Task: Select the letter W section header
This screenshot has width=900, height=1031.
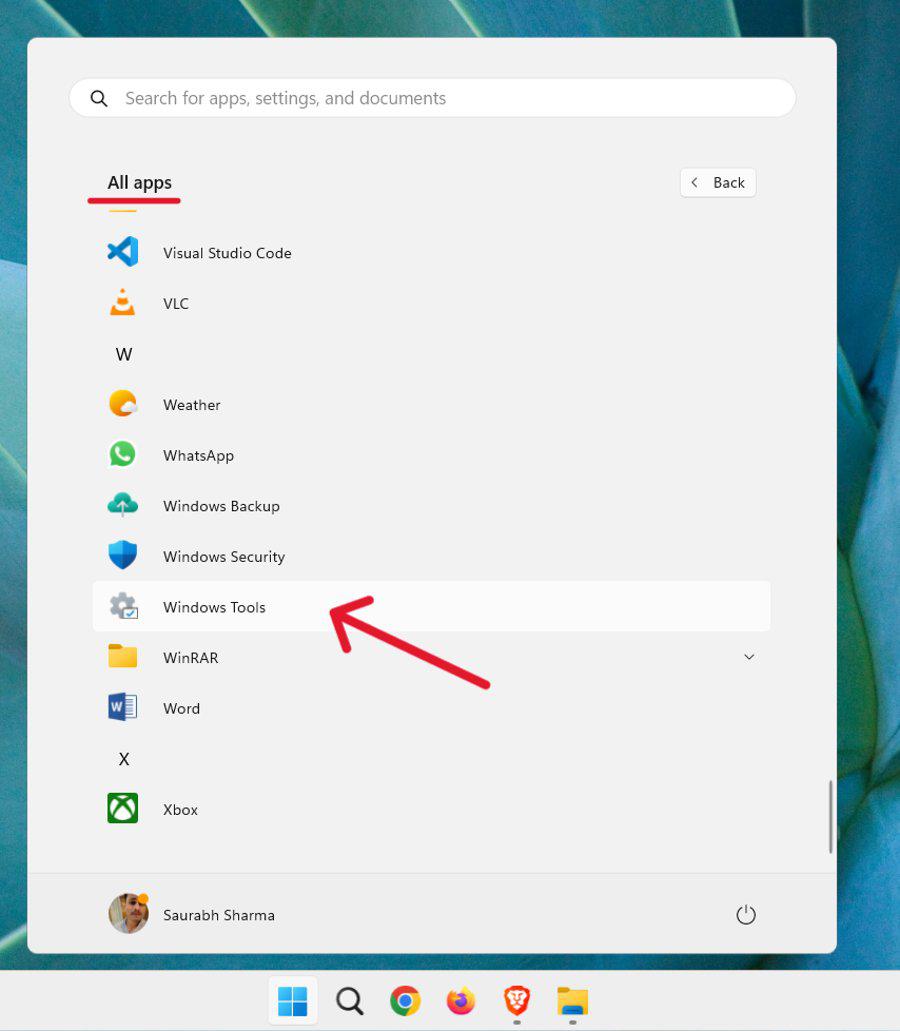Action: pos(123,354)
